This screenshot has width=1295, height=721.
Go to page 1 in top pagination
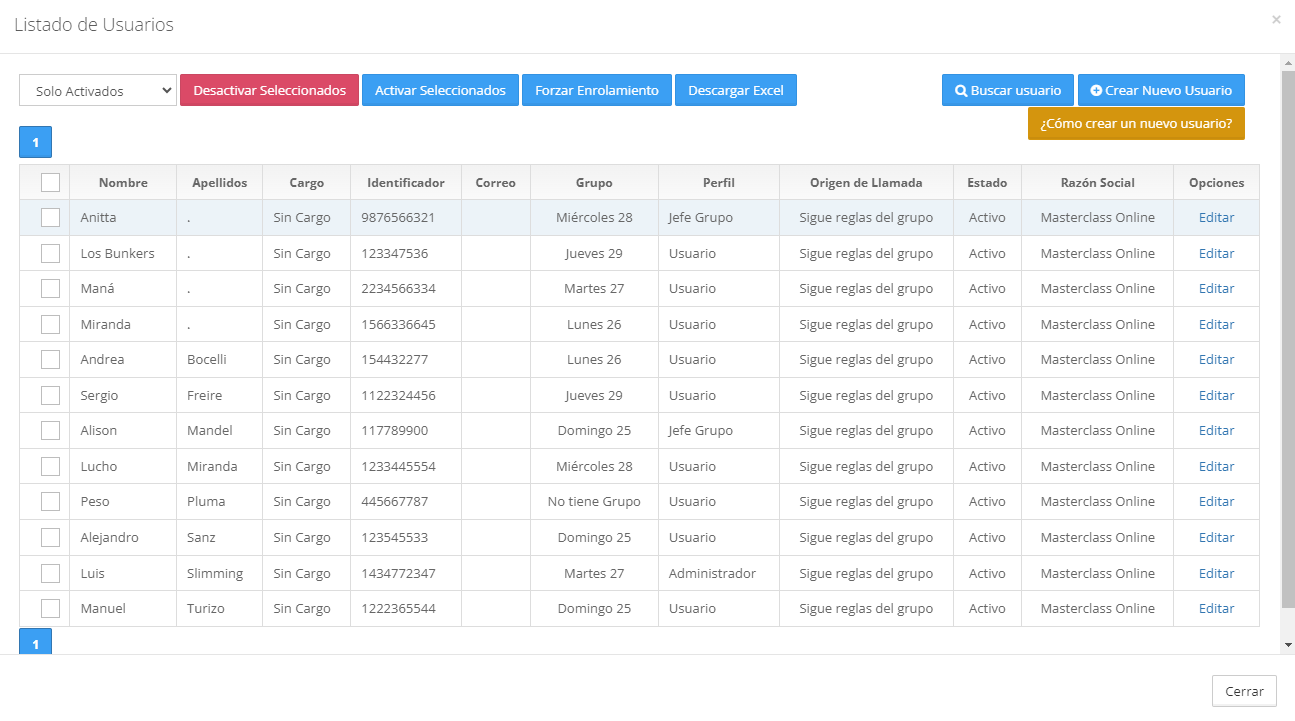tap(35, 142)
